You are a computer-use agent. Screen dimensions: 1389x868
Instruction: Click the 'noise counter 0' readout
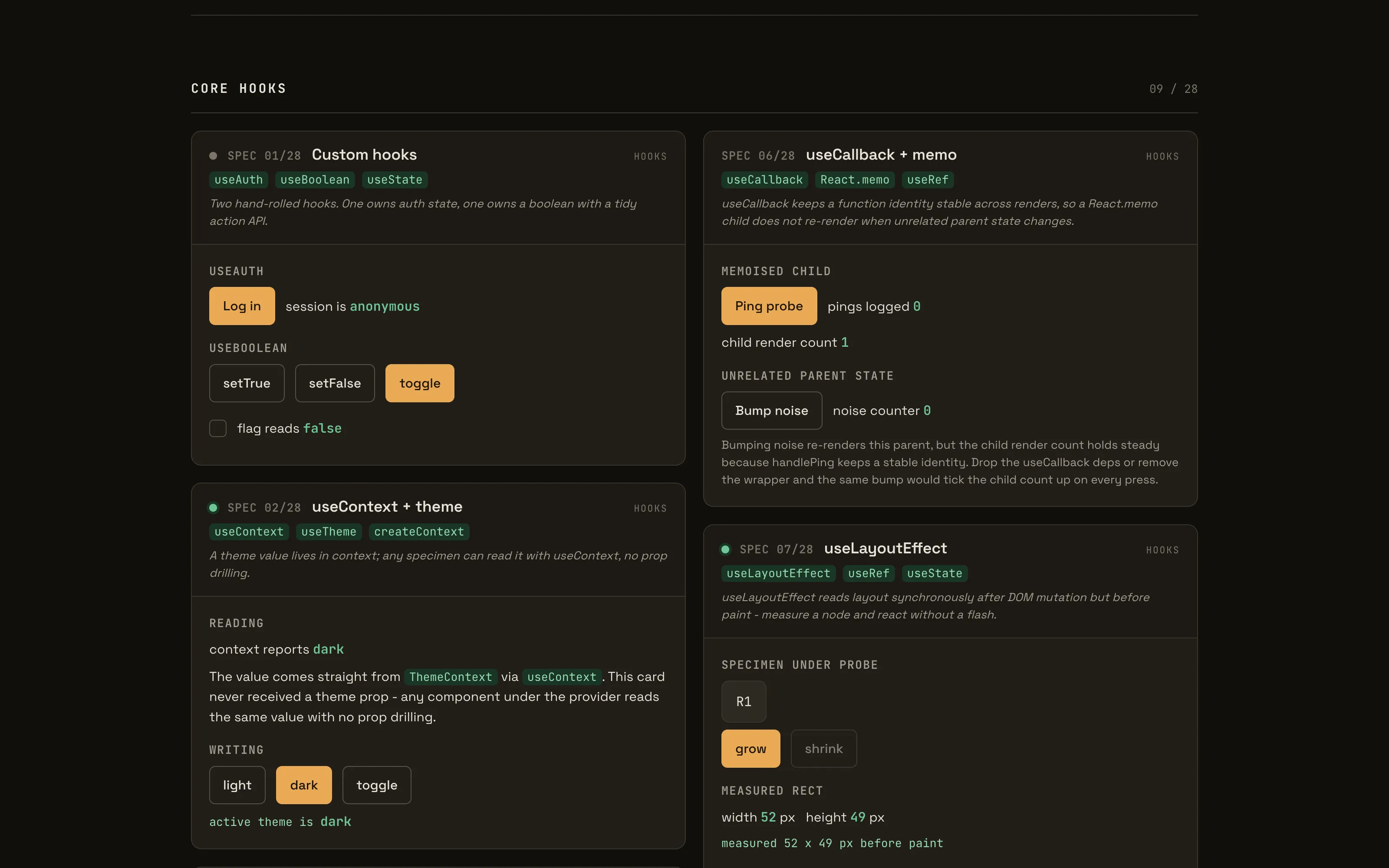[882, 411]
